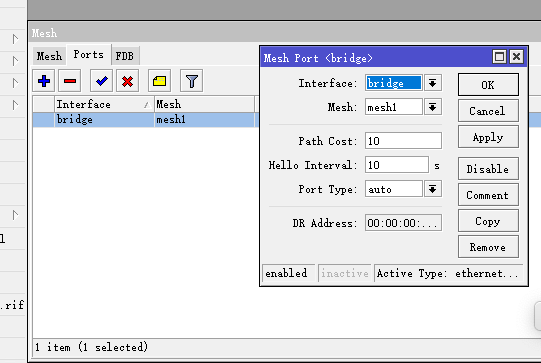The height and width of the screenshot is (363, 541).
Task: Focus the Interface field showing bridge
Action: point(394,83)
